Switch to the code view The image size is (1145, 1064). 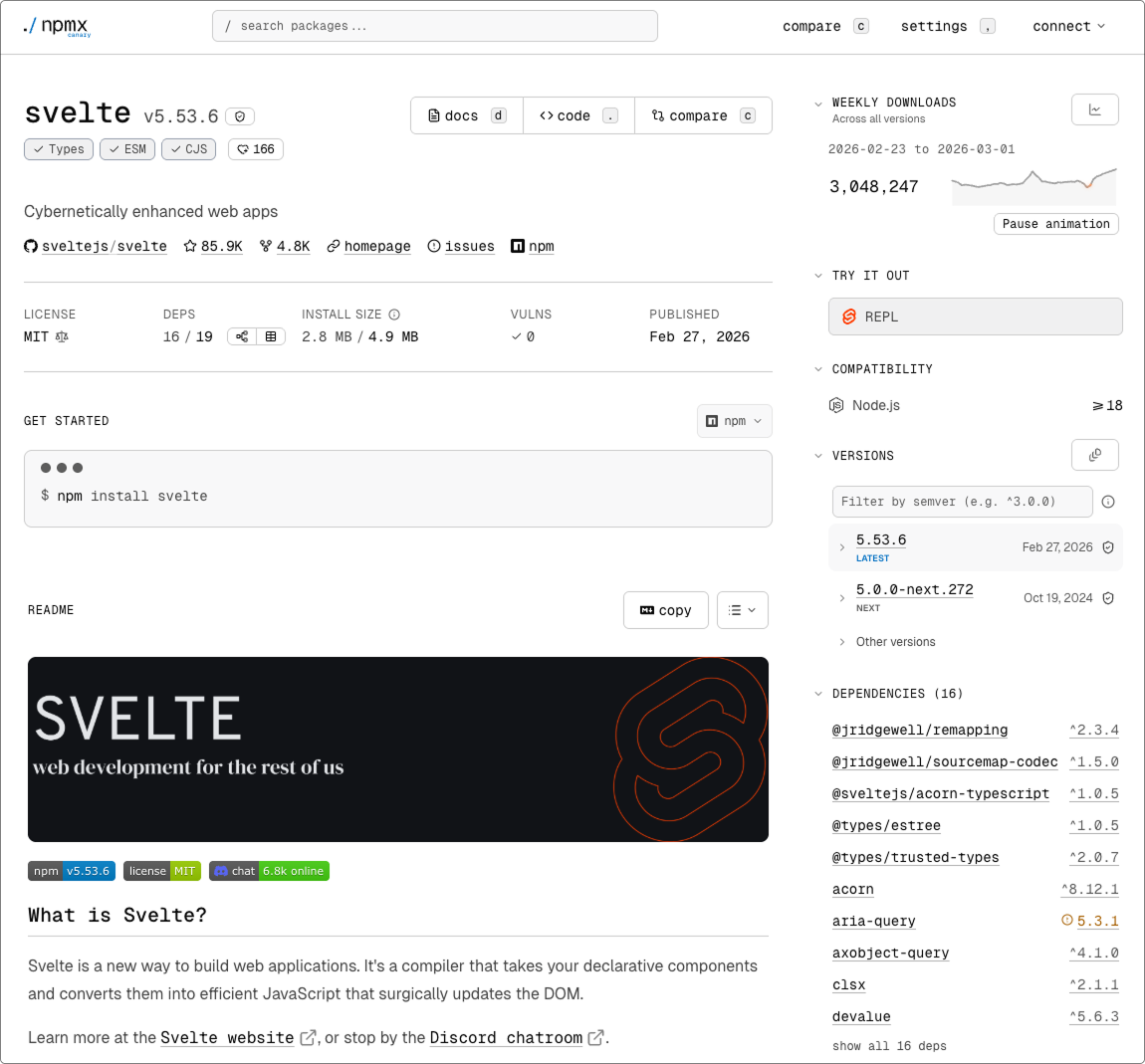578,115
